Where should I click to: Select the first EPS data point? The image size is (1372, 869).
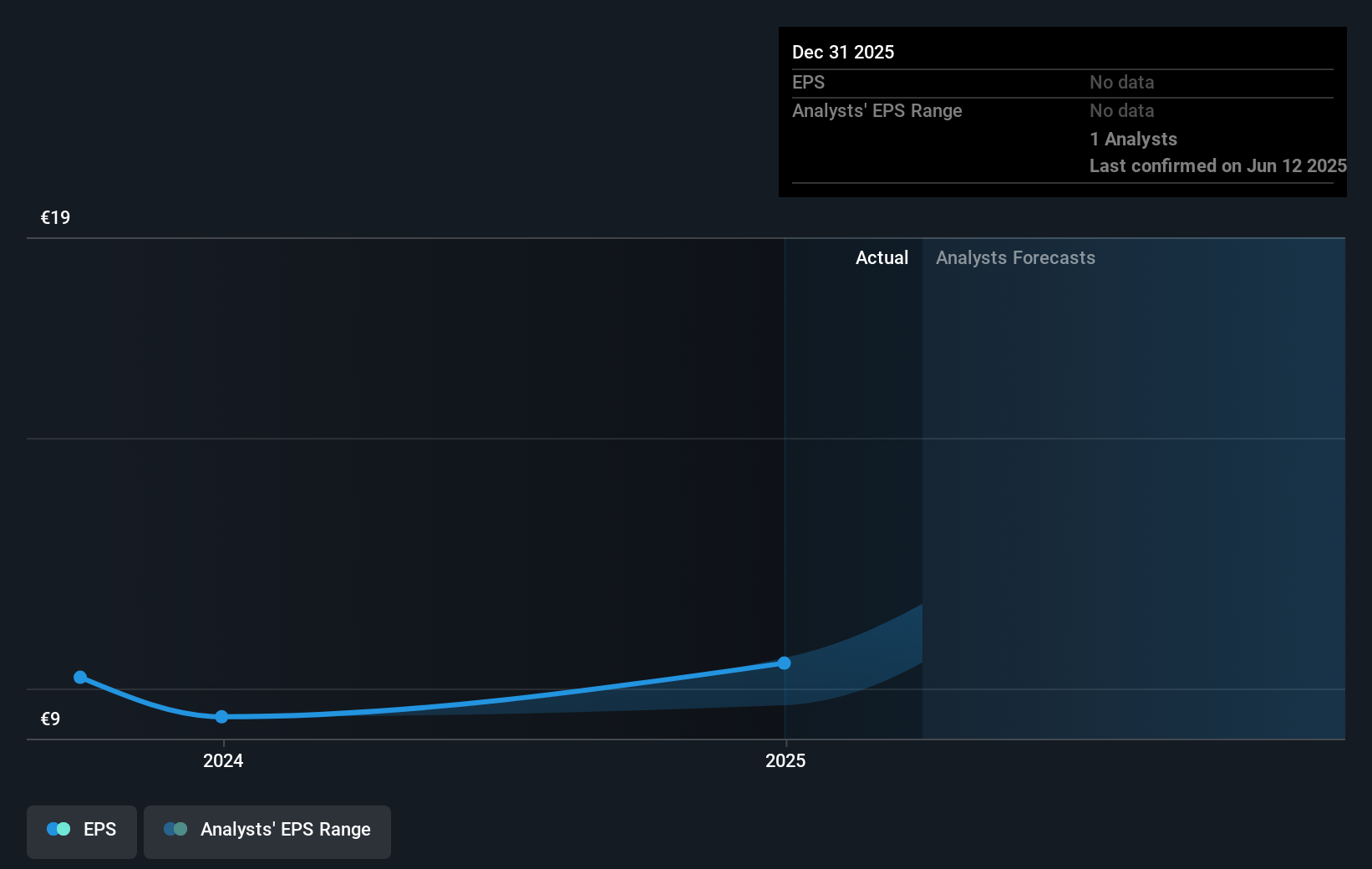80,678
